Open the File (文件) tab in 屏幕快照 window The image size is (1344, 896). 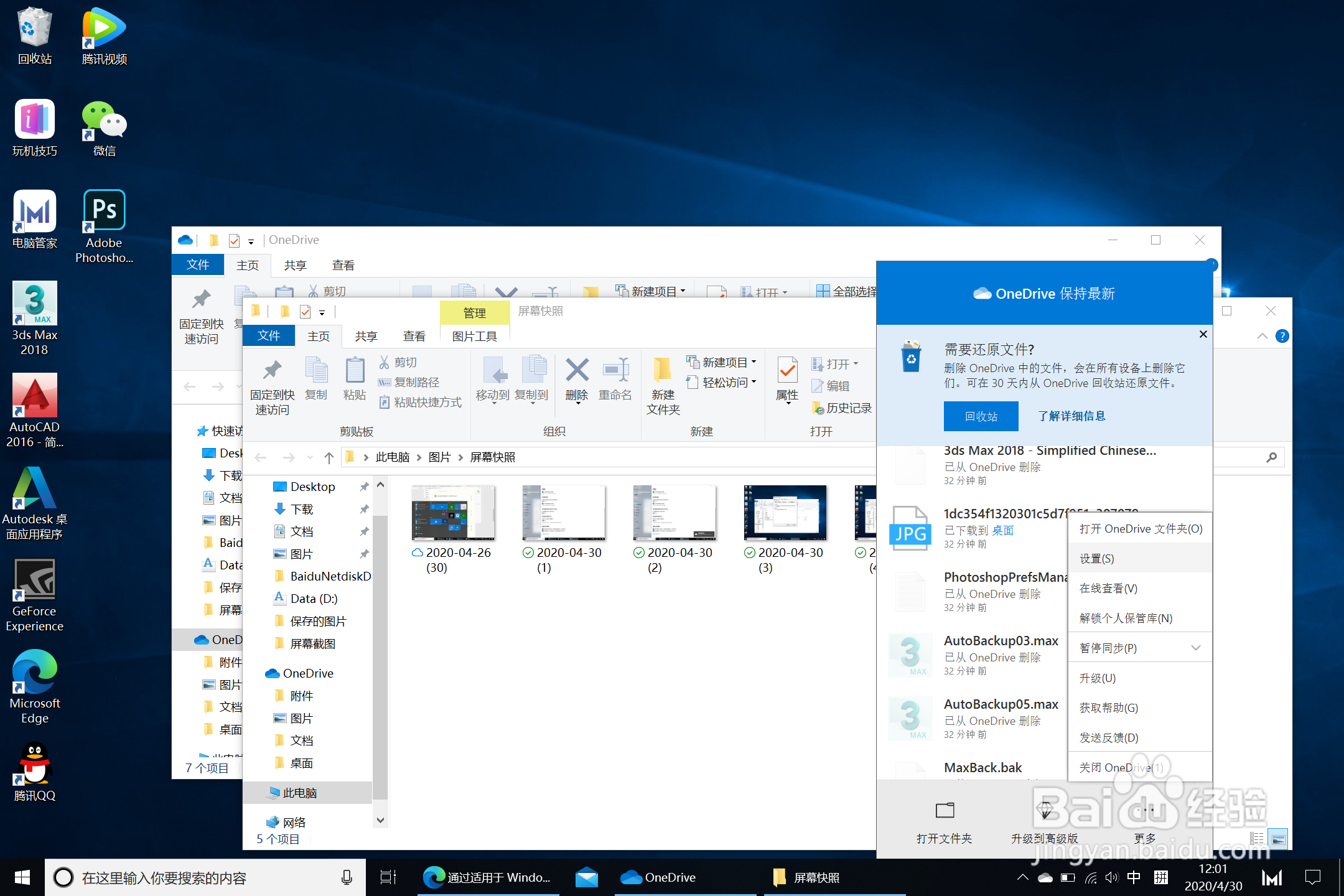(269, 336)
